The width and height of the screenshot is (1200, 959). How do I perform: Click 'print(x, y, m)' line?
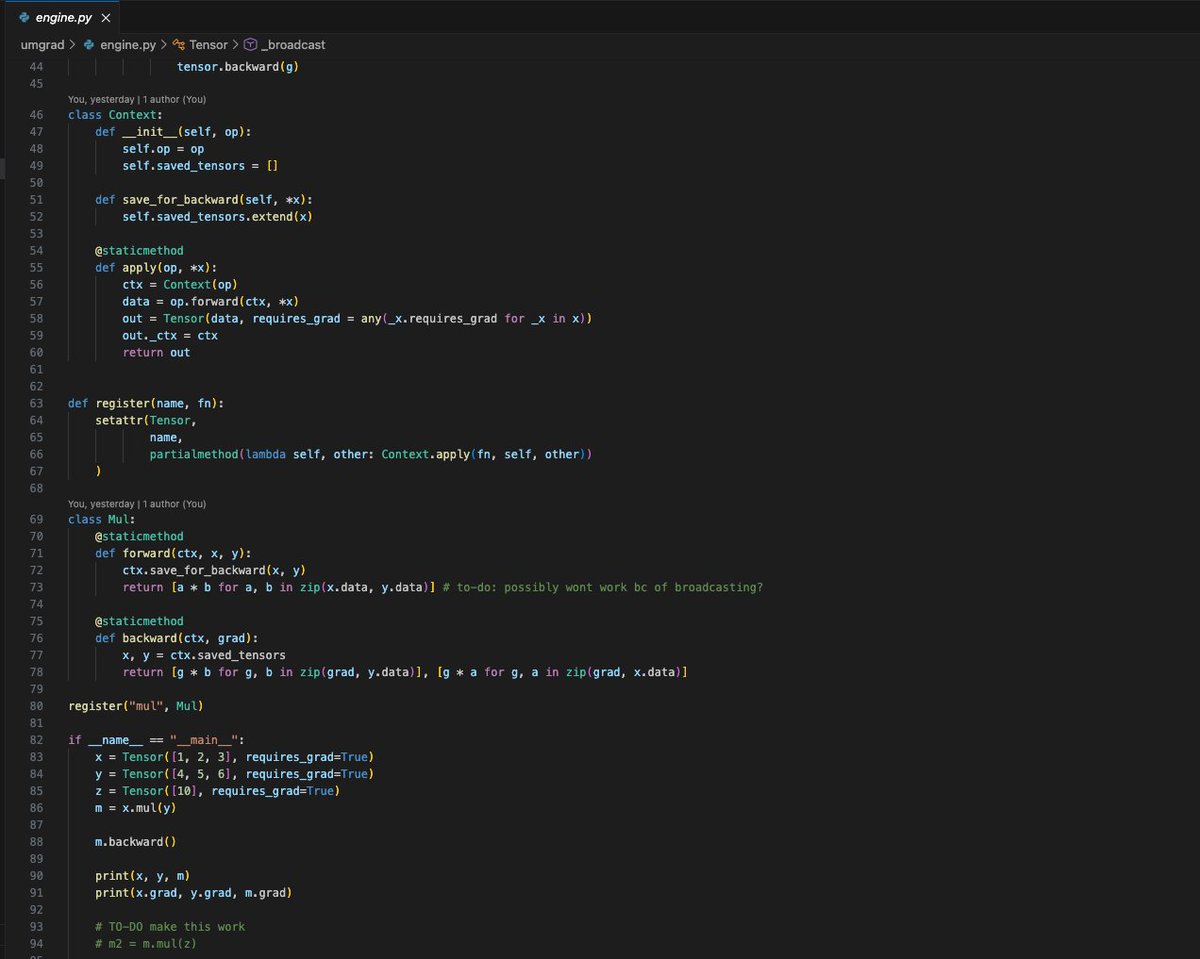pyautogui.click(x=143, y=876)
